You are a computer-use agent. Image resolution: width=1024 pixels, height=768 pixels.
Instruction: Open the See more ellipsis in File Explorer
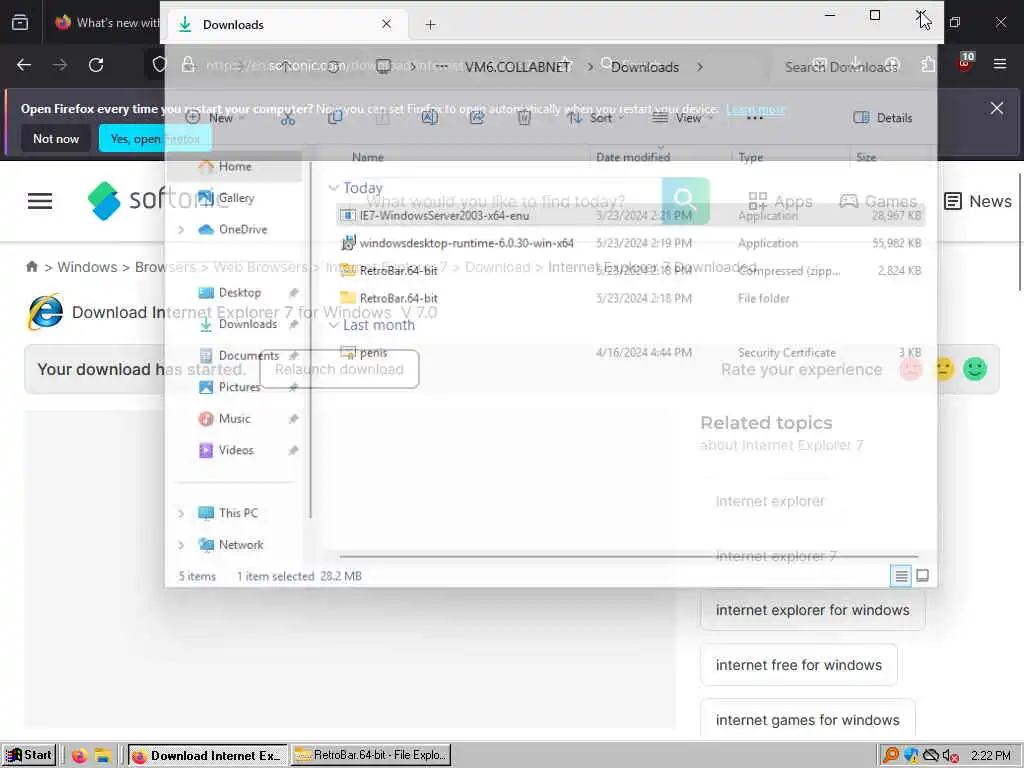pos(754,118)
